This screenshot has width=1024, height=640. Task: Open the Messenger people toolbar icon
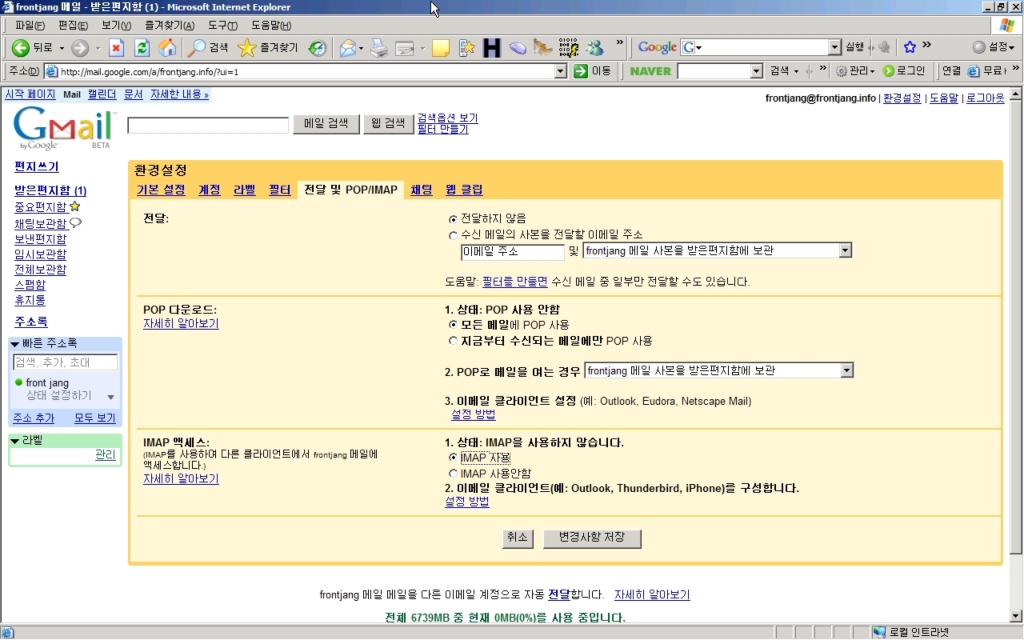click(594, 48)
